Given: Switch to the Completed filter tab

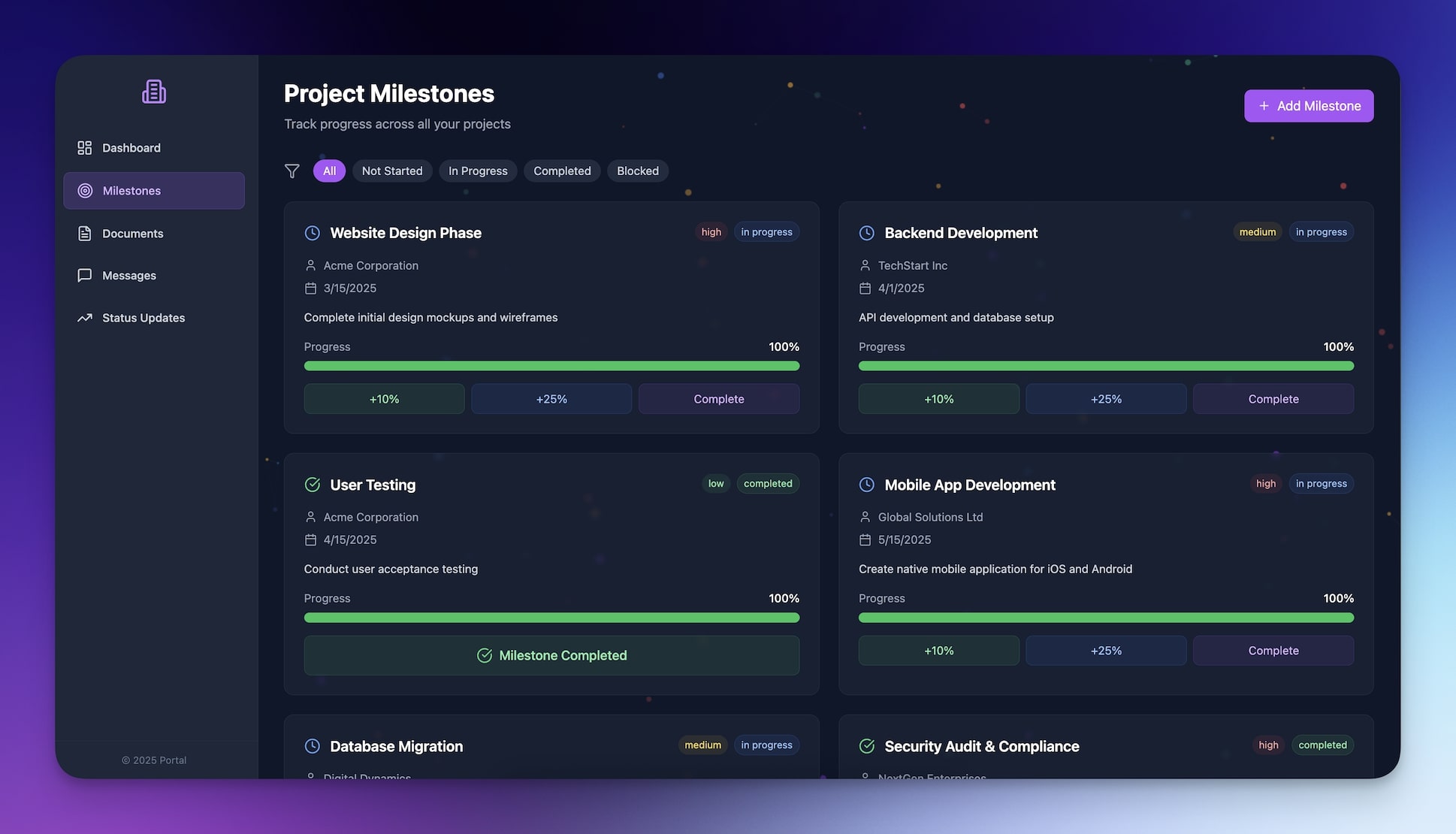Looking at the screenshot, I should [561, 171].
